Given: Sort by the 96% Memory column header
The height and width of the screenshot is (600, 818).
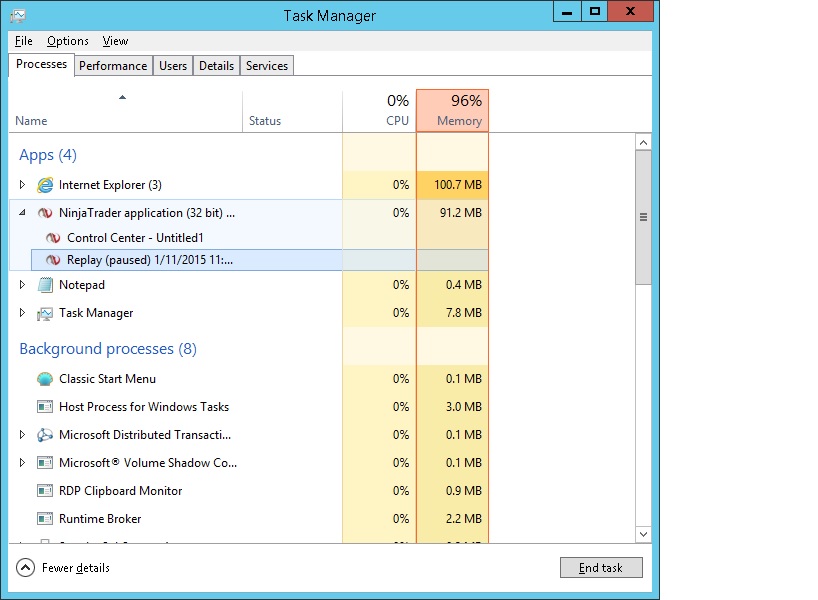Looking at the screenshot, I should [452, 111].
